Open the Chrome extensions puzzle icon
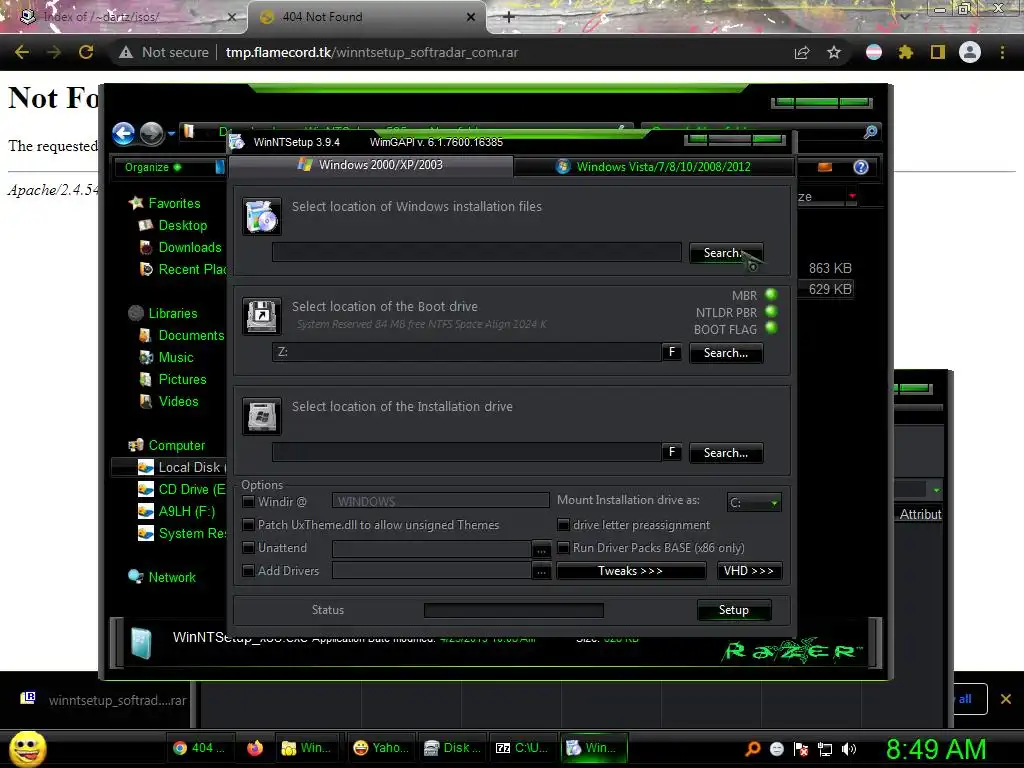The width and height of the screenshot is (1024, 768). pos(905,52)
